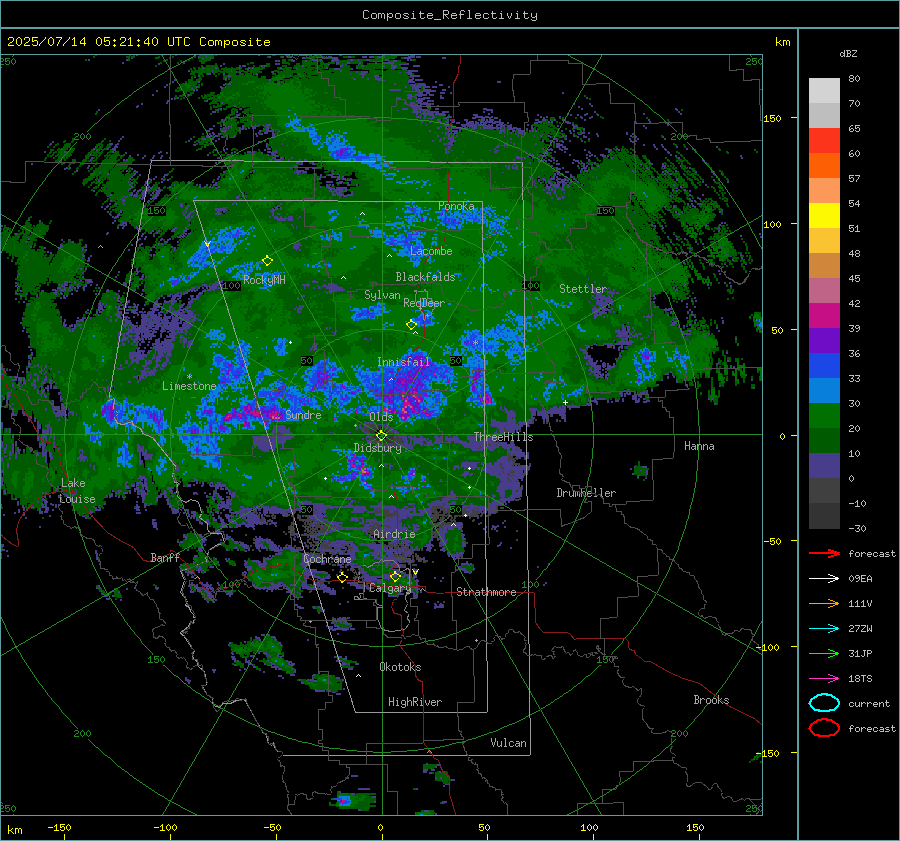Click the ThreeHills city label
Viewport: 900px width, 841px height.
point(503,437)
